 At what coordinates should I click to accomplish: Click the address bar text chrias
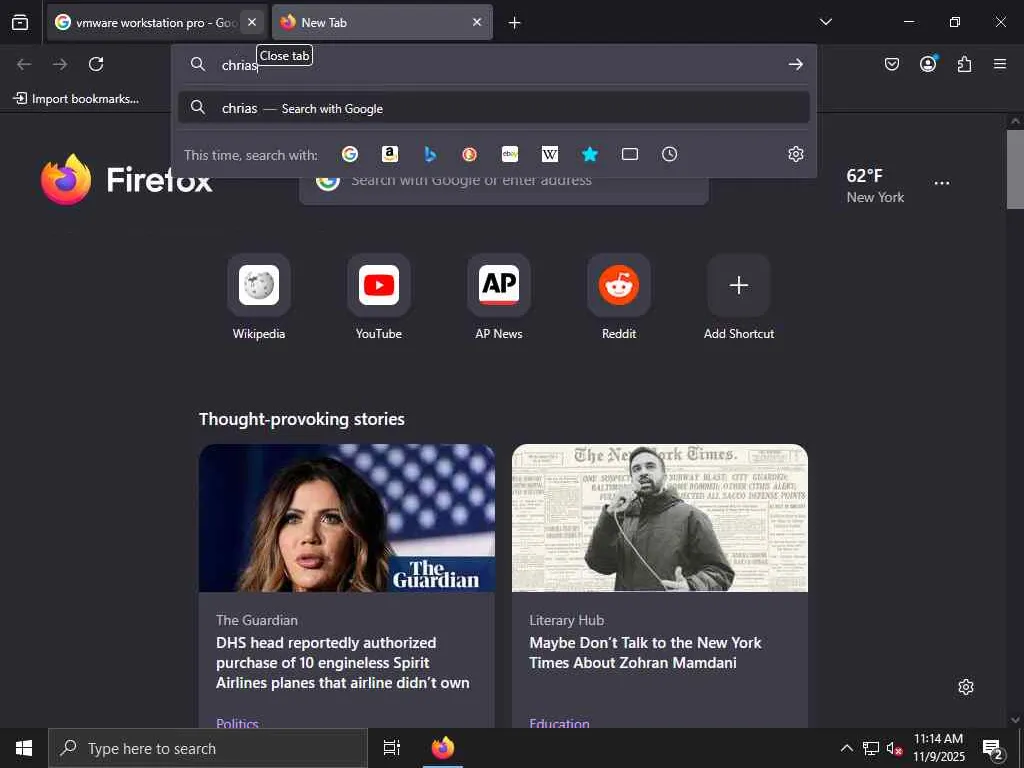point(240,65)
